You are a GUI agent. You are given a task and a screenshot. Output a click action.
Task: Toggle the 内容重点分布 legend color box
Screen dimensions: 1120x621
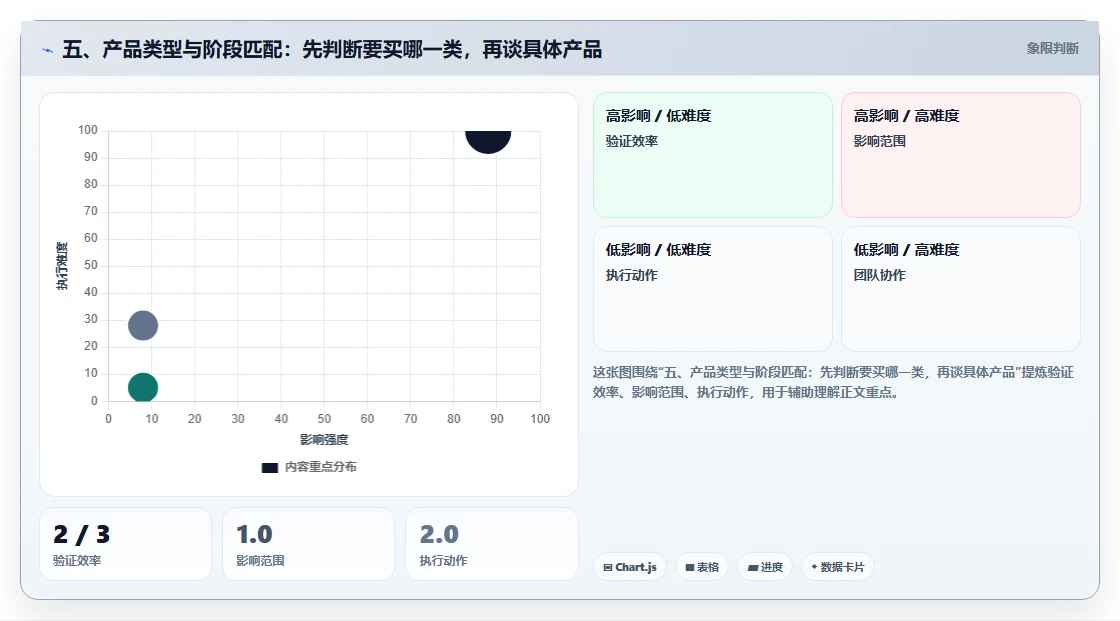coord(269,467)
